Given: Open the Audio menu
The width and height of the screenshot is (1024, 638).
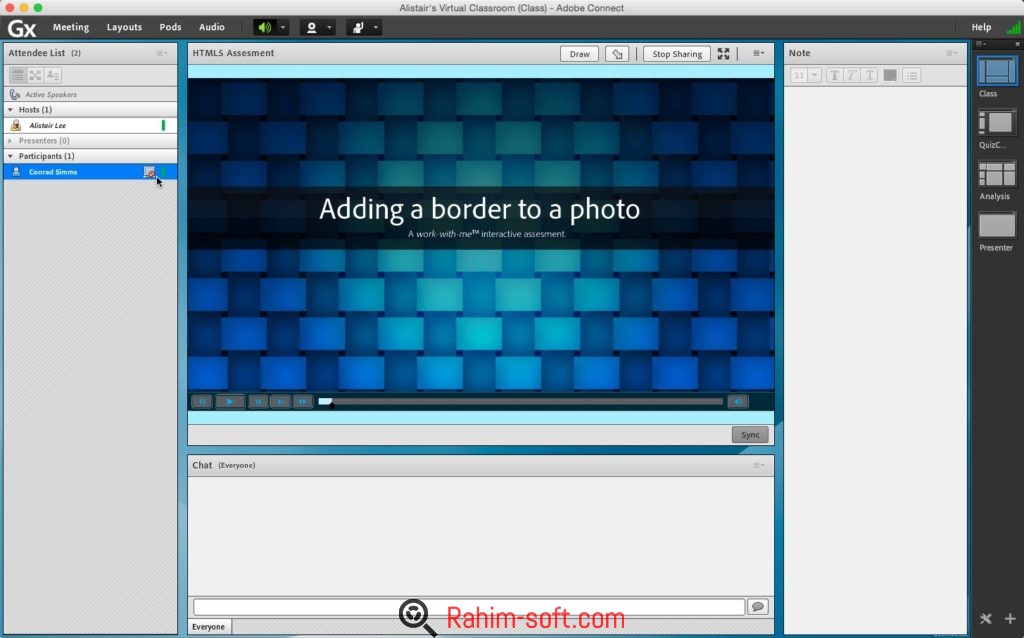Looking at the screenshot, I should (x=212, y=27).
